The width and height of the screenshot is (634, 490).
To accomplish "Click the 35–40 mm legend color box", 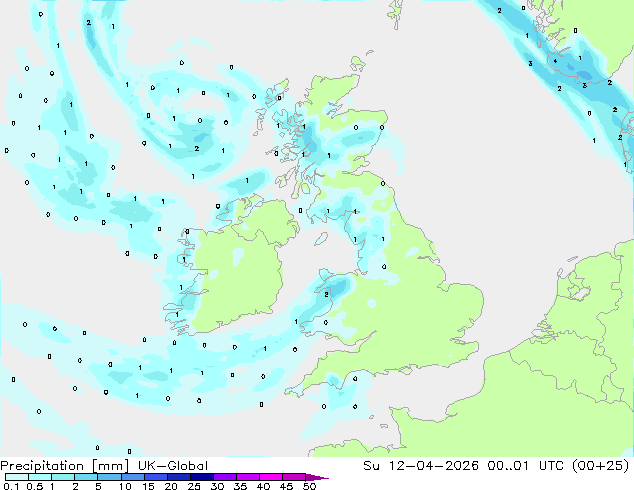I will 247,477.
